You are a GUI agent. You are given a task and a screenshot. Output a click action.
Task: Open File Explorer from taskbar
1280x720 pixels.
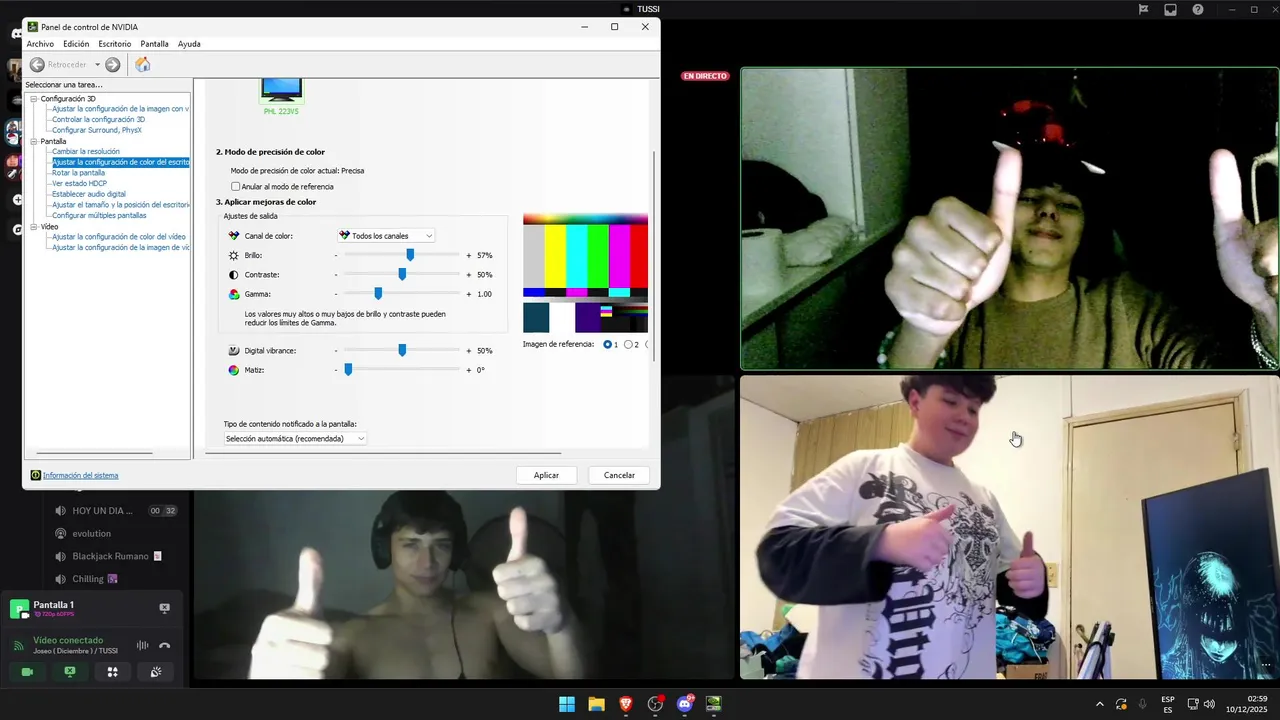point(596,704)
